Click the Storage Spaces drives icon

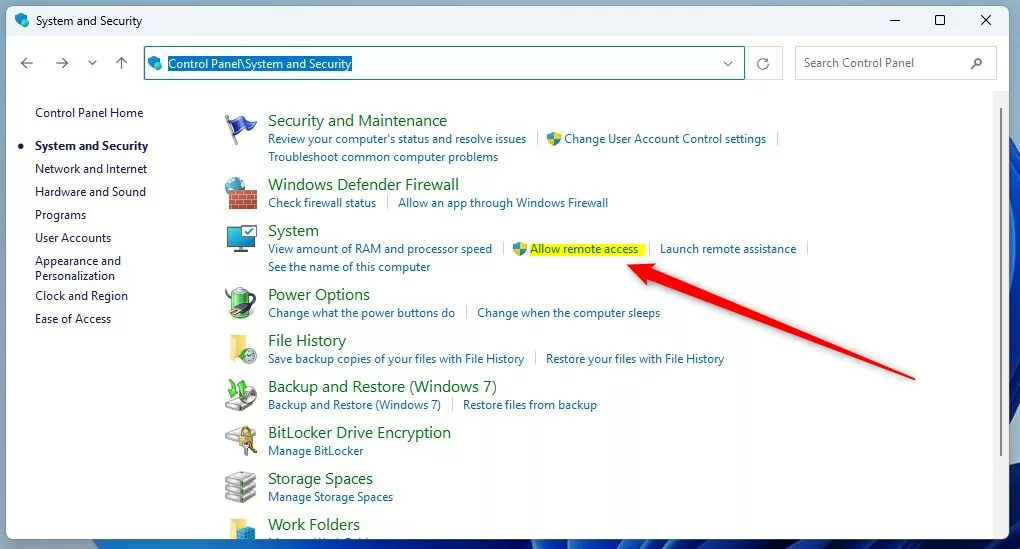coord(241,487)
